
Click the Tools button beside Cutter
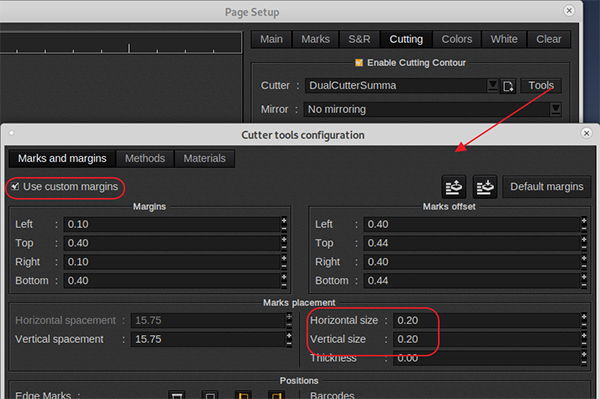541,85
